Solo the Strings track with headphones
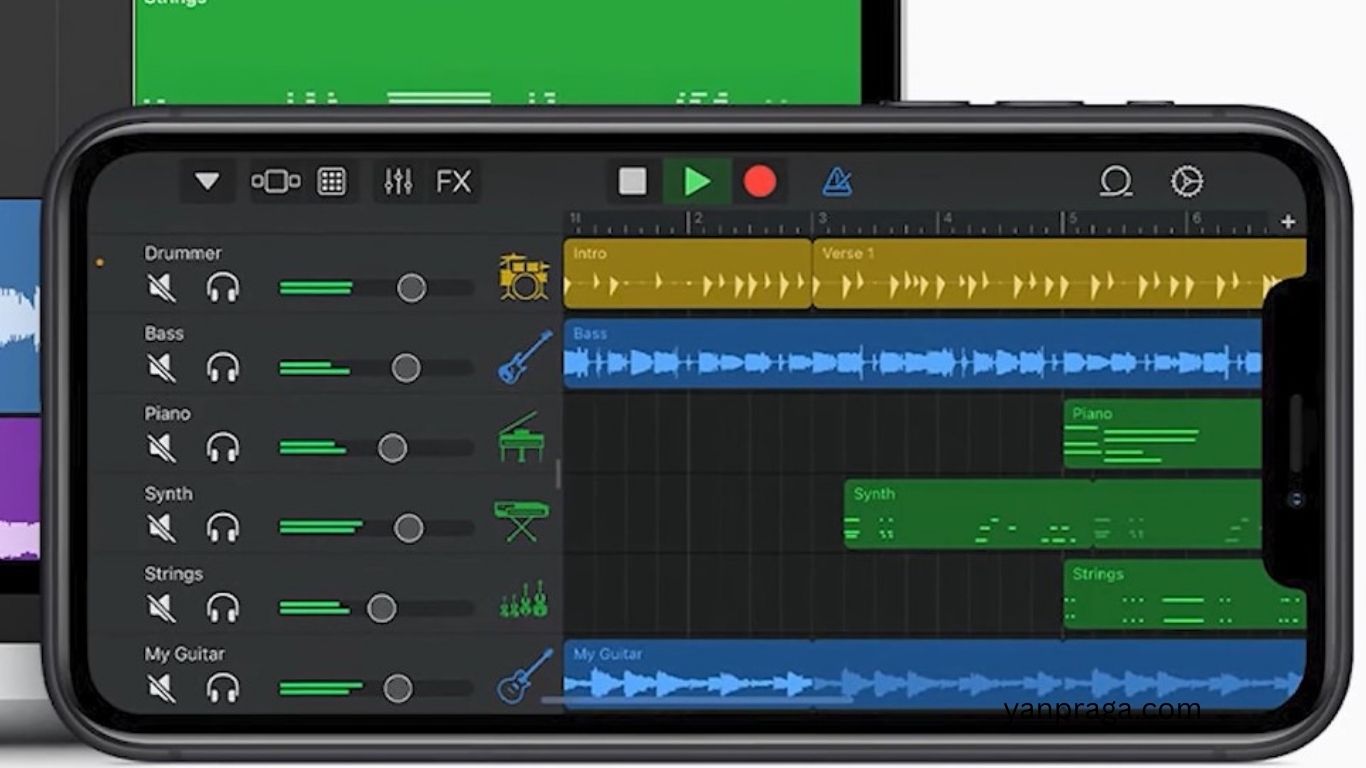This screenshot has width=1366, height=768. click(223, 608)
